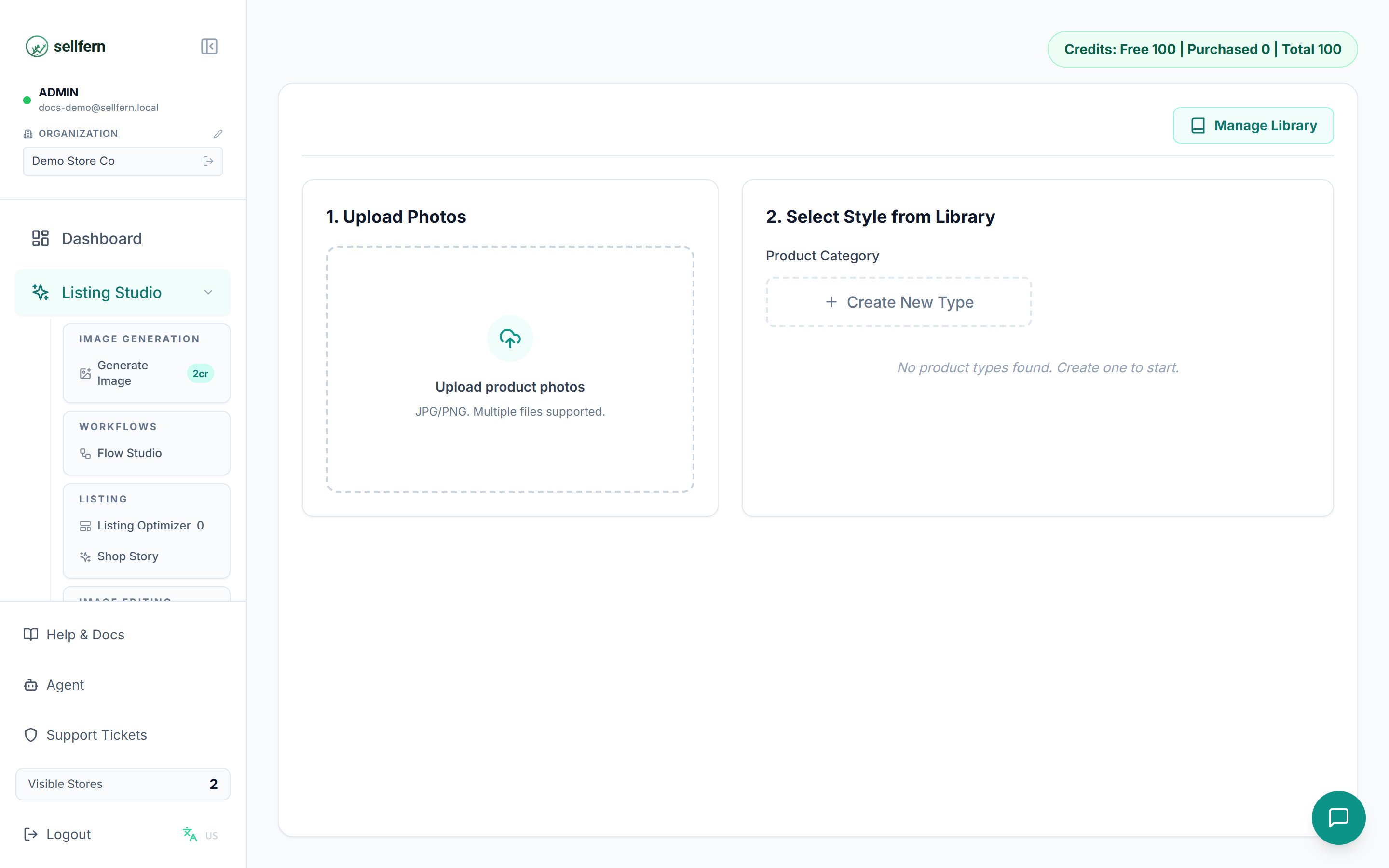Viewport: 1389px width, 868px height.
Task: Click the Generate Image icon
Action: [x=85, y=374]
